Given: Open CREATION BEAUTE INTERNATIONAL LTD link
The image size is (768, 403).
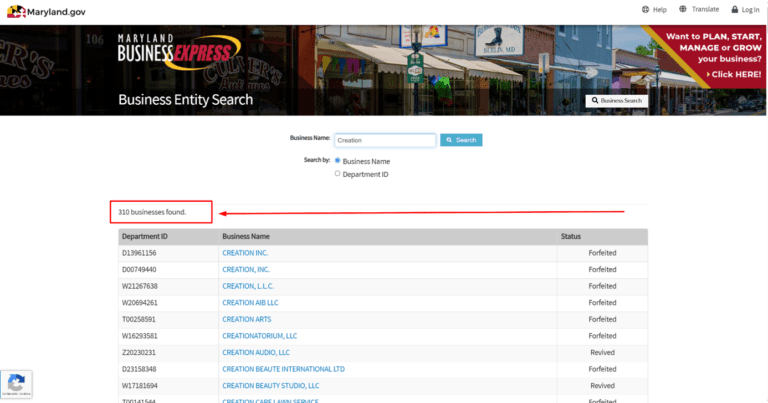Looking at the screenshot, I should [284, 369].
